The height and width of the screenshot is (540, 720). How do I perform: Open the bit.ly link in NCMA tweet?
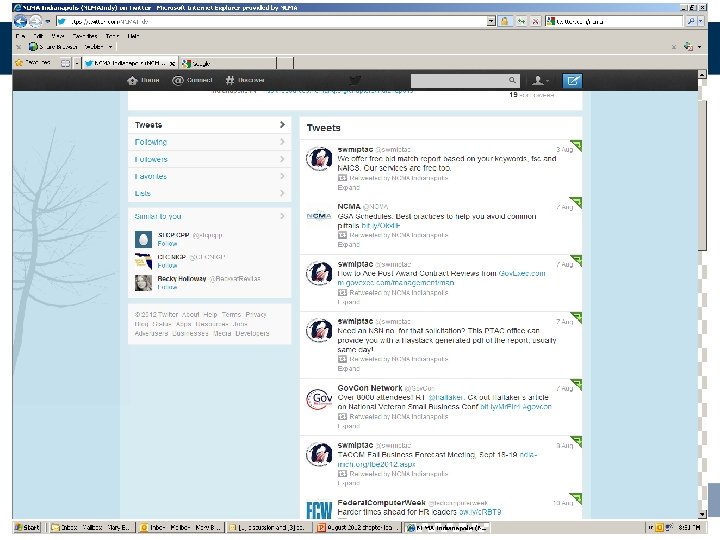tap(381, 225)
